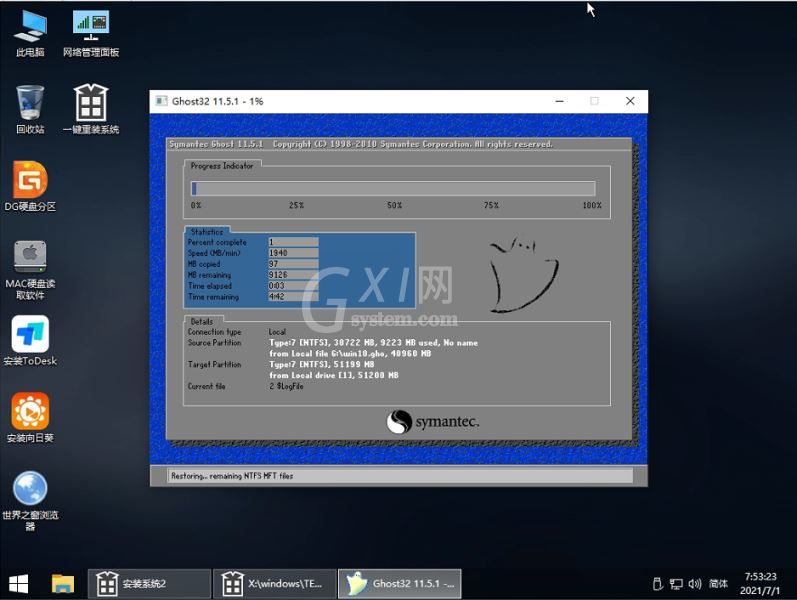Click the Ghost32 maximize button
The height and width of the screenshot is (600, 797).
click(594, 101)
